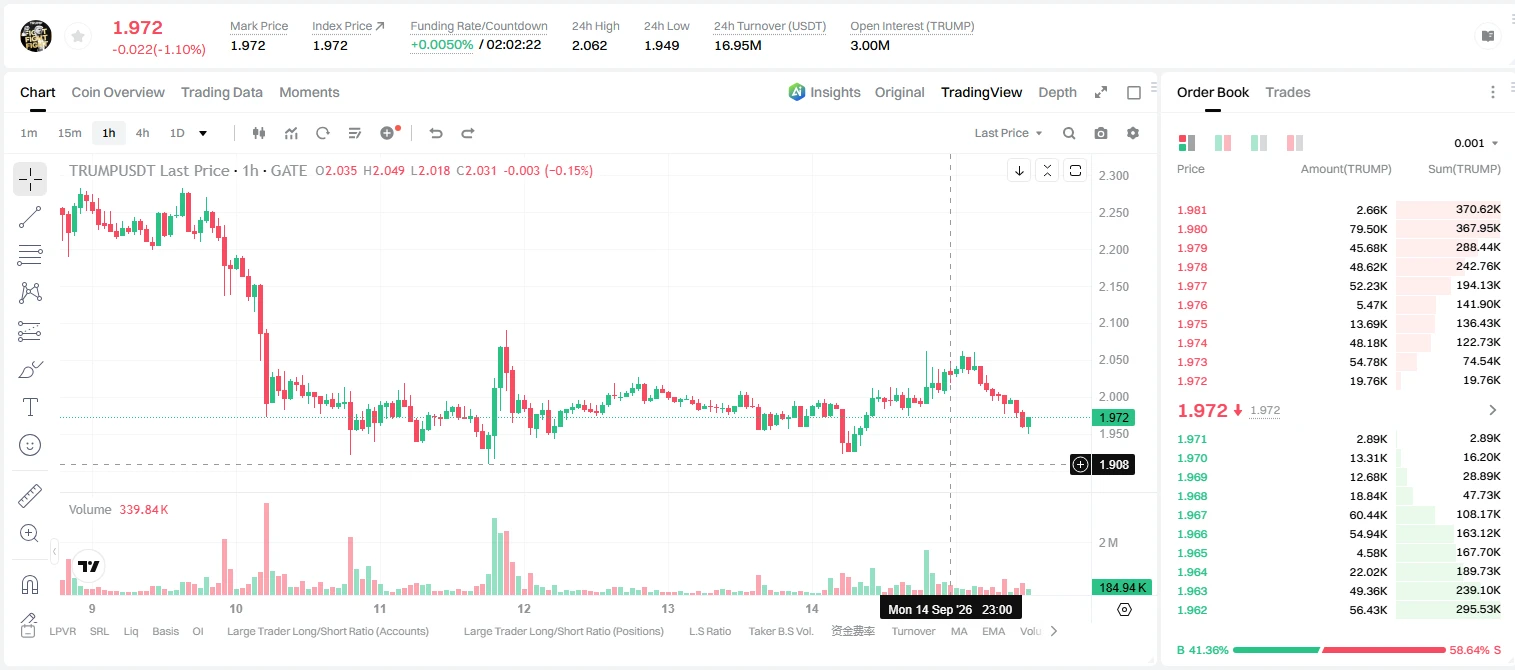Toggle the magnet snap mode
Image resolution: width=1515 pixels, height=670 pixels.
pyautogui.click(x=30, y=585)
